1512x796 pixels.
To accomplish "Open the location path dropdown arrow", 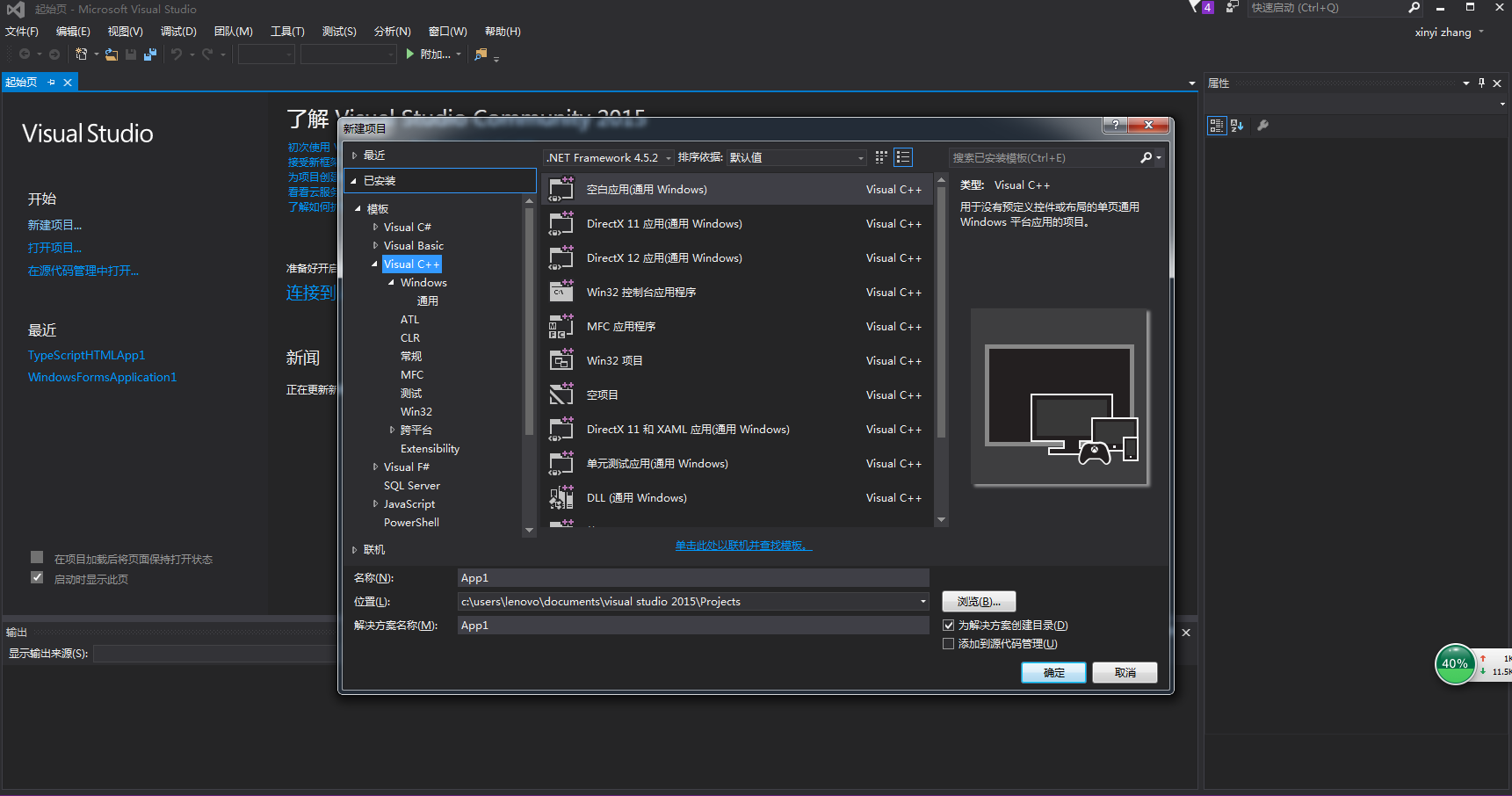I will [x=922, y=602].
